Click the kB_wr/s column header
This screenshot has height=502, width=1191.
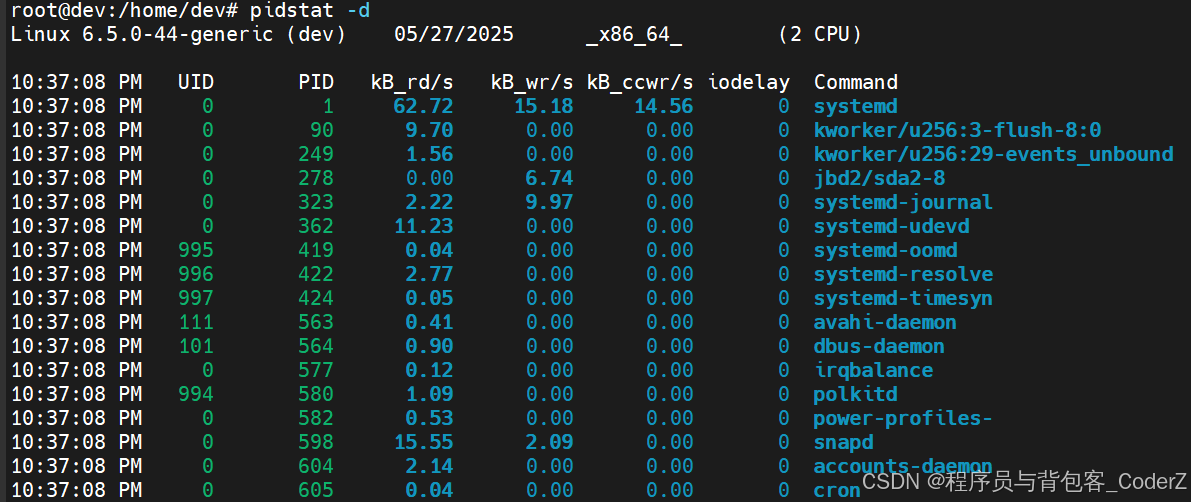[532, 82]
